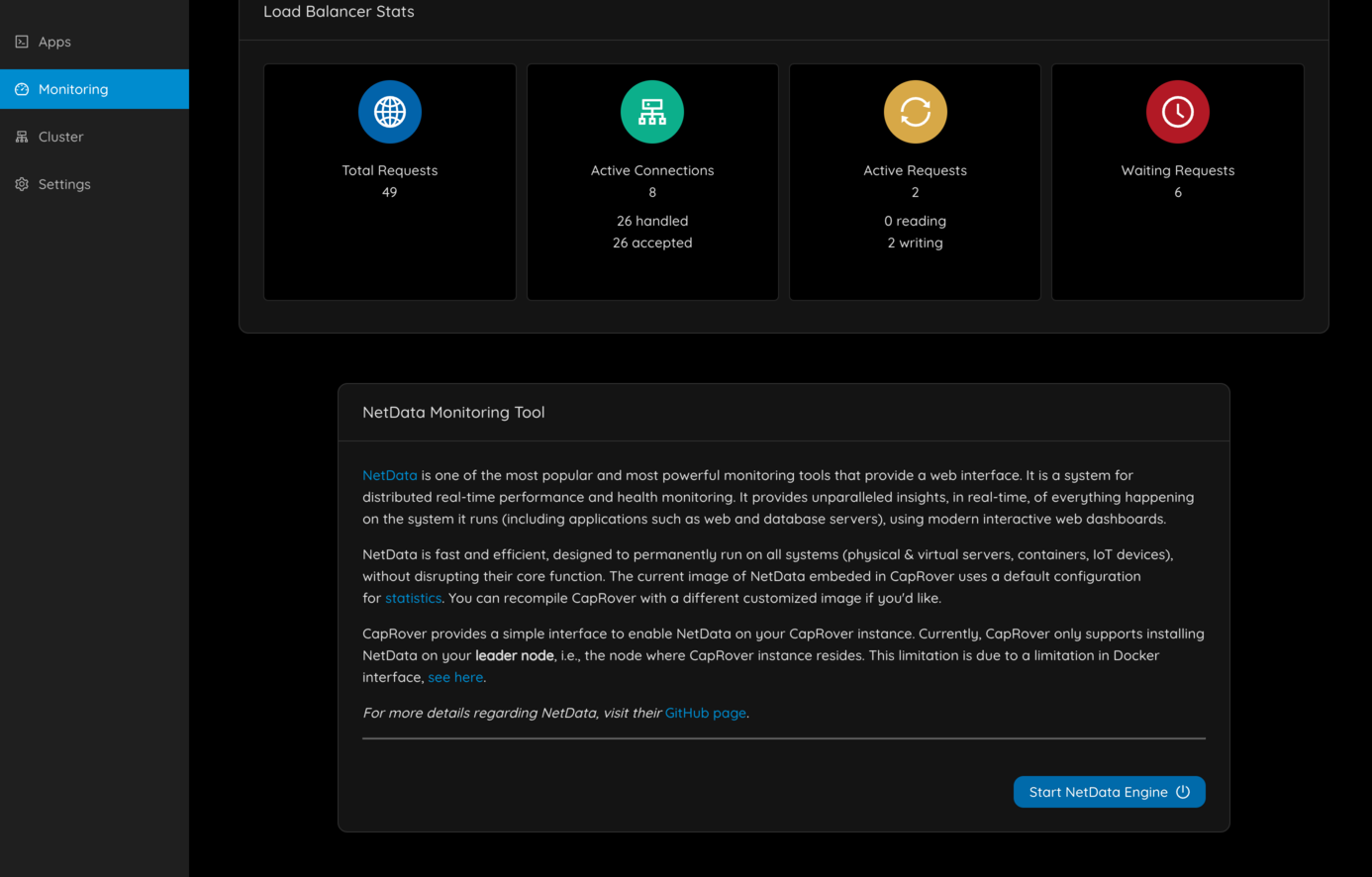Viewport: 1372px width, 877px height.
Task: Select Monitoring in the sidebar menu
Action: 73,89
